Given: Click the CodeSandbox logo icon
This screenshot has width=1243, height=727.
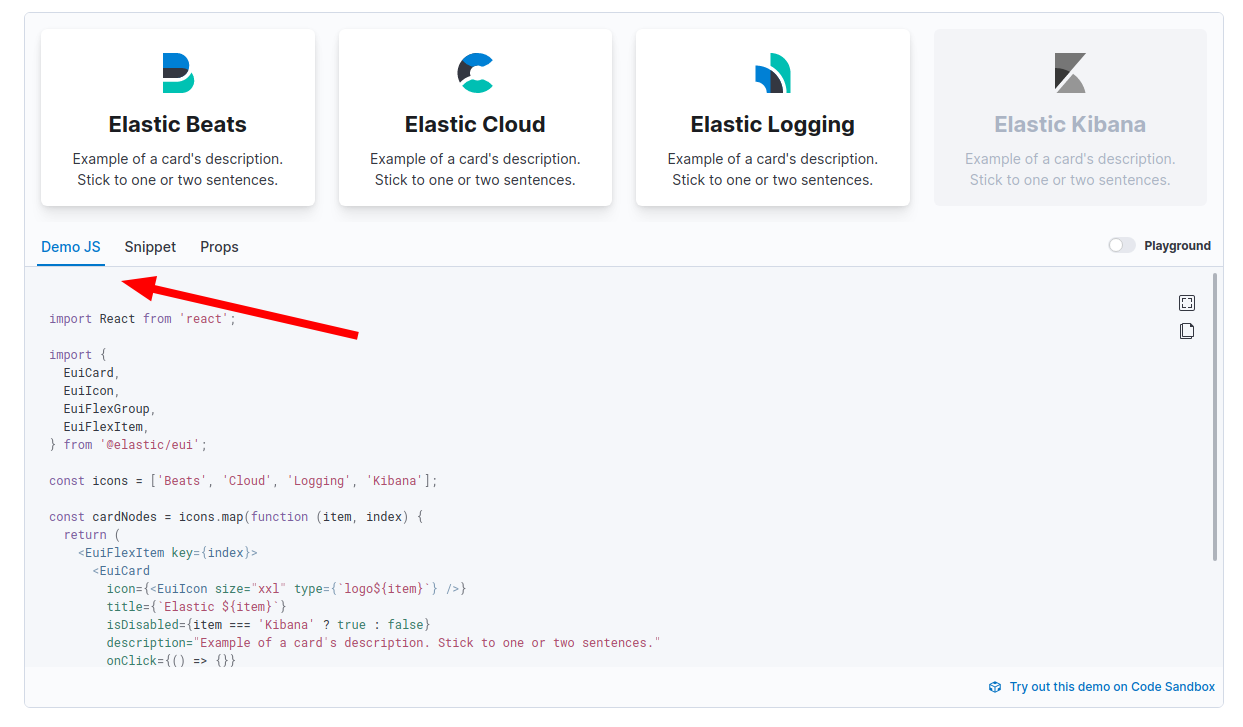Looking at the screenshot, I should pos(995,687).
